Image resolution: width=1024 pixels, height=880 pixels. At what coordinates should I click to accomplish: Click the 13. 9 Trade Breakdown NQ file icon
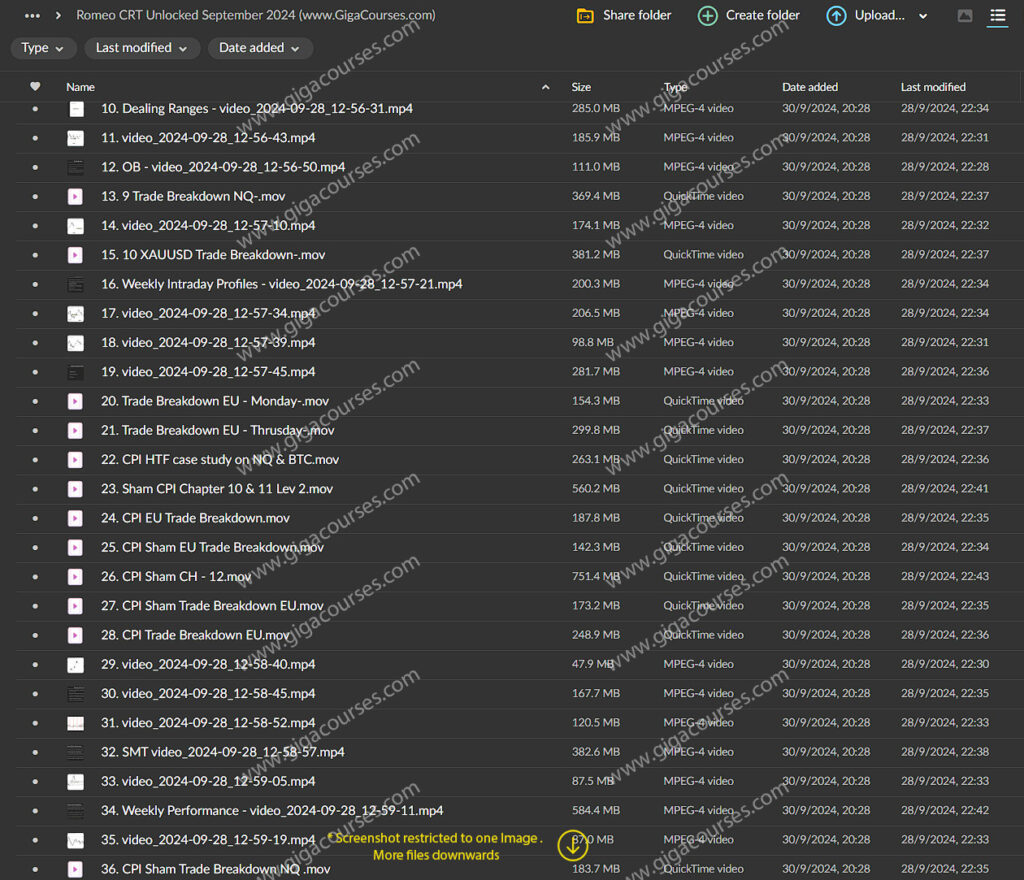(76, 197)
